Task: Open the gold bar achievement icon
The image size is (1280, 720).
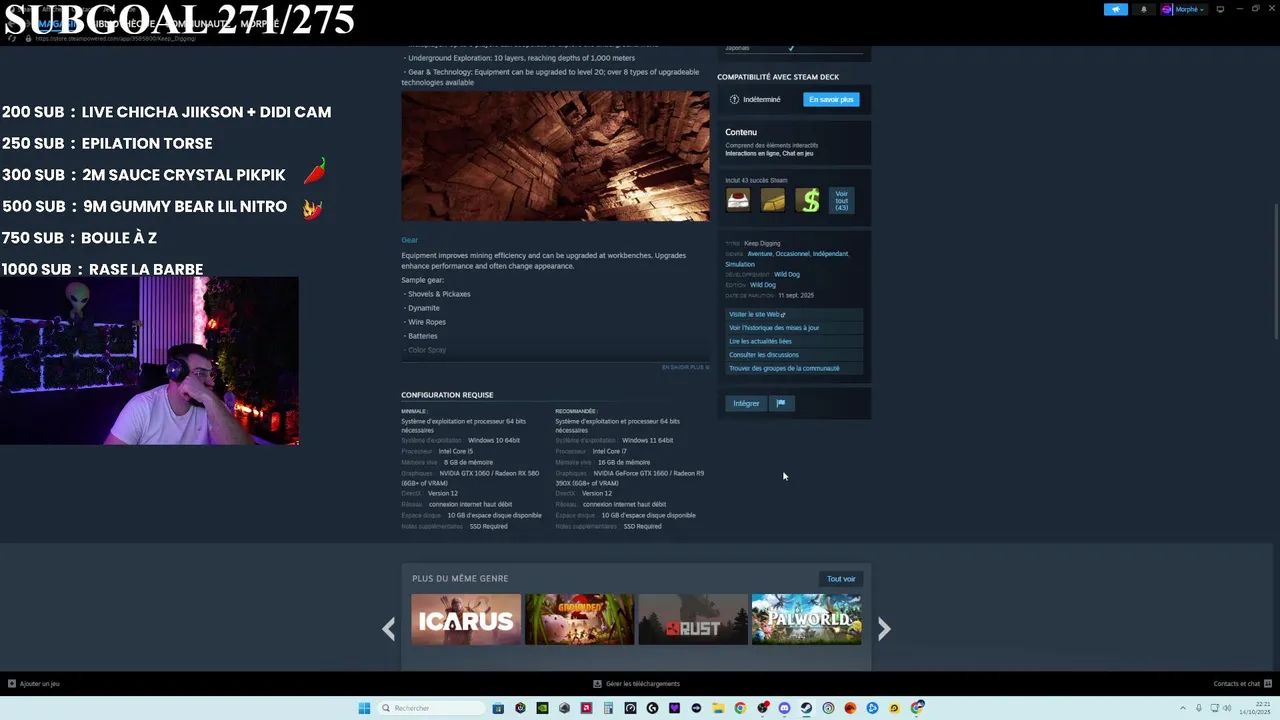Action: click(773, 200)
